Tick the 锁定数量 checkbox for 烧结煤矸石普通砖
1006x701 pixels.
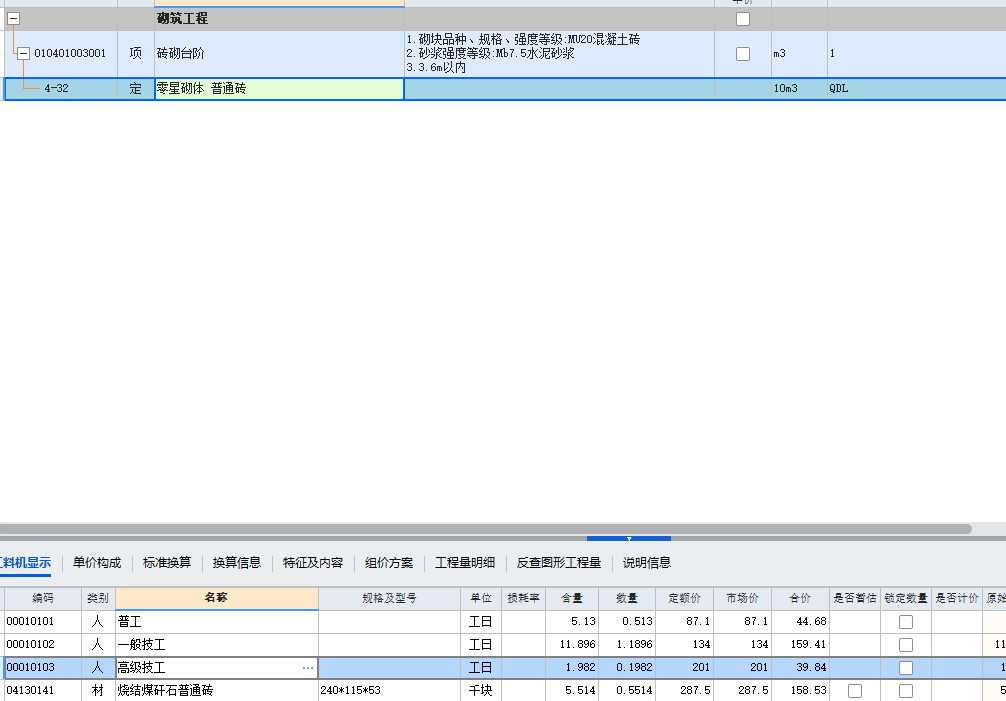pyautogui.click(x=905, y=691)
